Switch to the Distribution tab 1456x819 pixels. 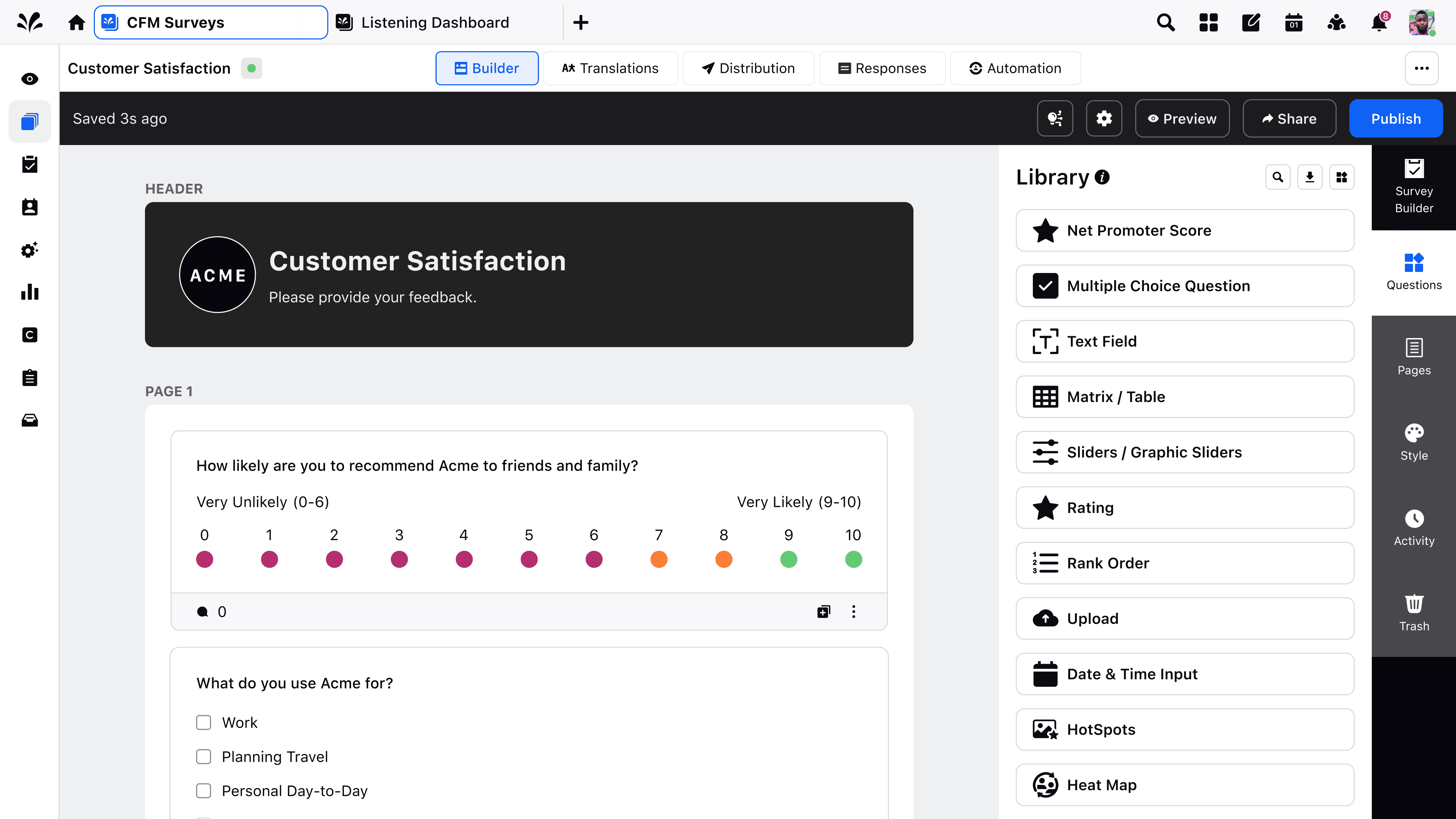[748, 68]
